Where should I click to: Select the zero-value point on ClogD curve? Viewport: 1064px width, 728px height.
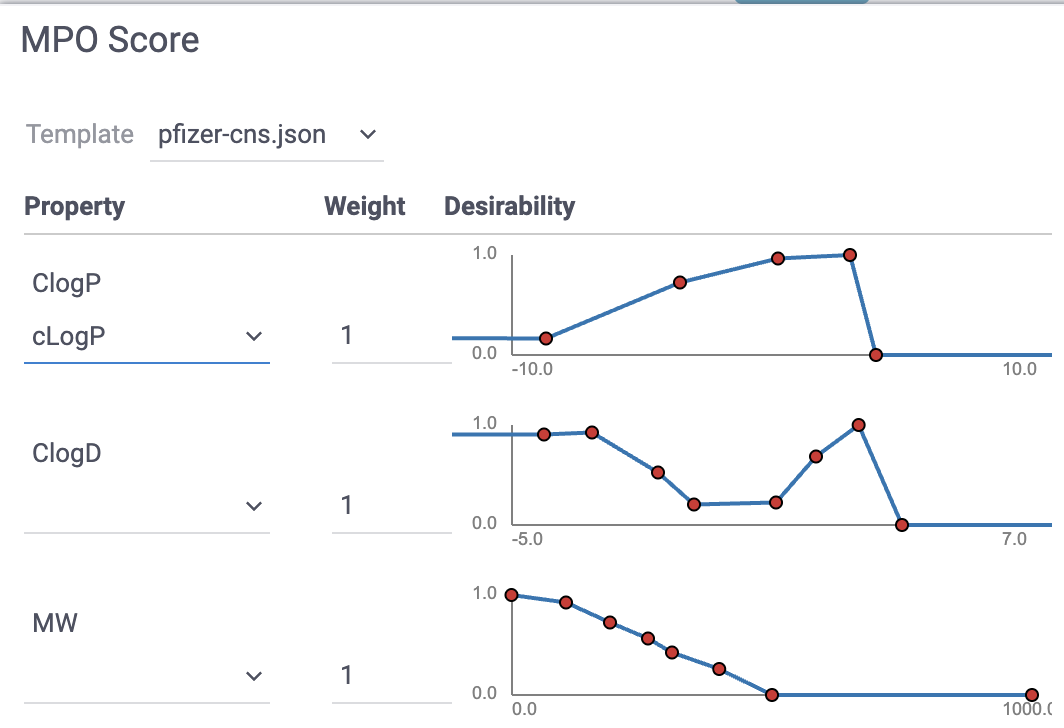coord(902,525)
